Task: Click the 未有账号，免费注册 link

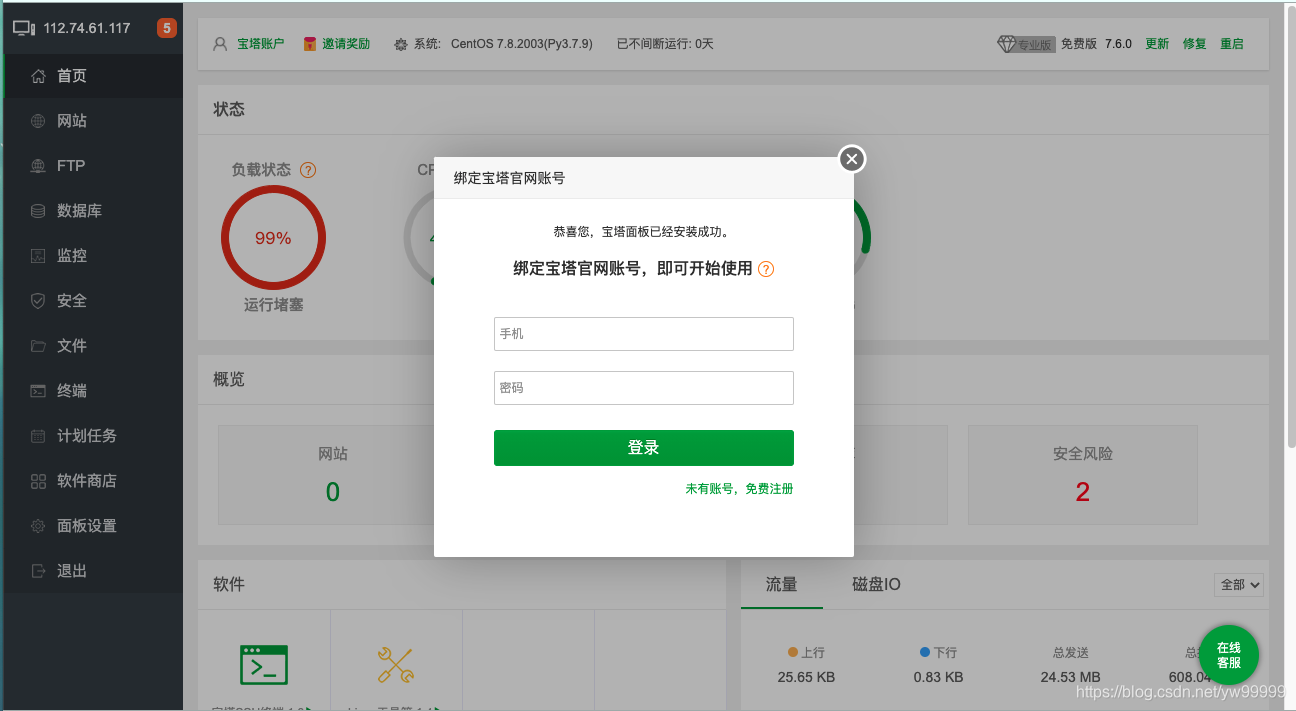Action: [739, 489]
